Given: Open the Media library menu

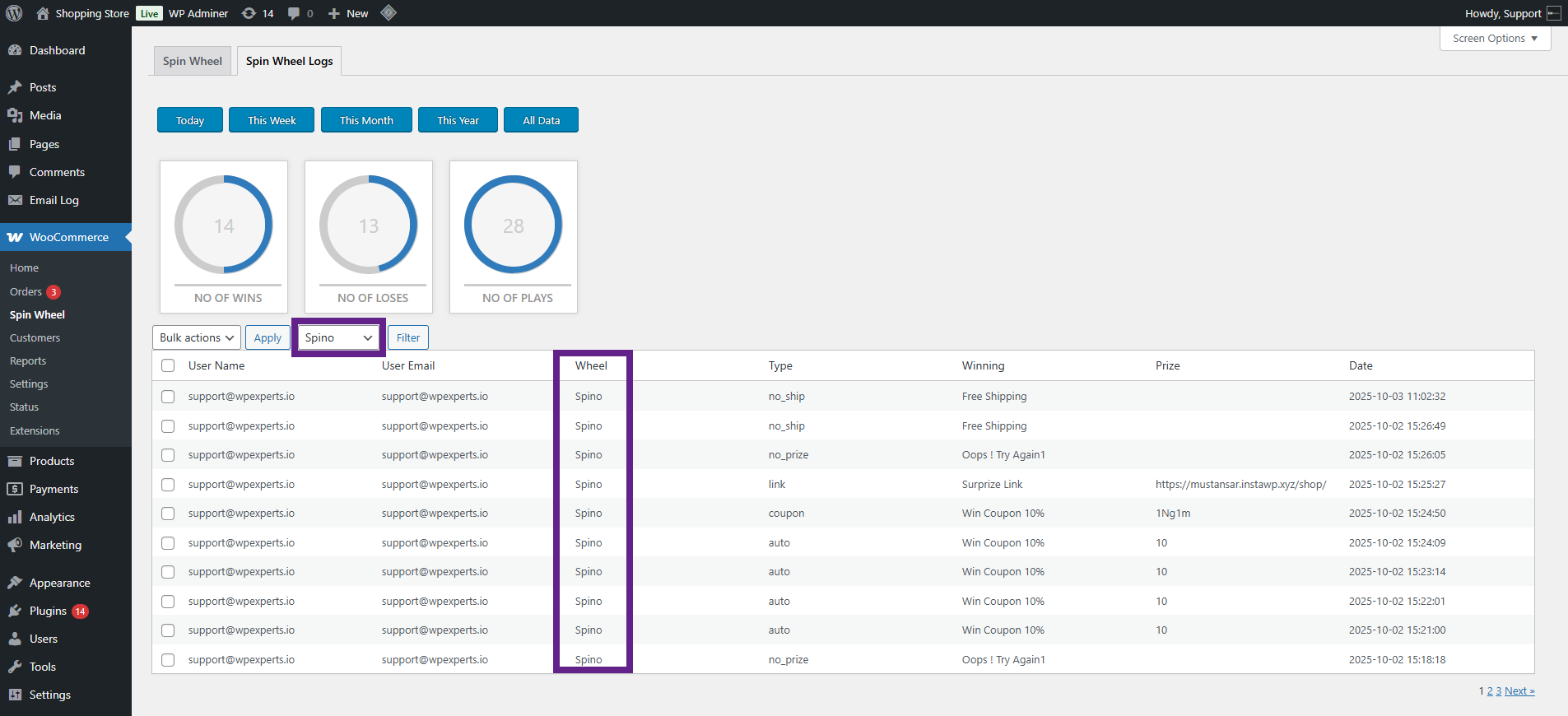Looking at the screenshot, I should (x=45, y=115).
